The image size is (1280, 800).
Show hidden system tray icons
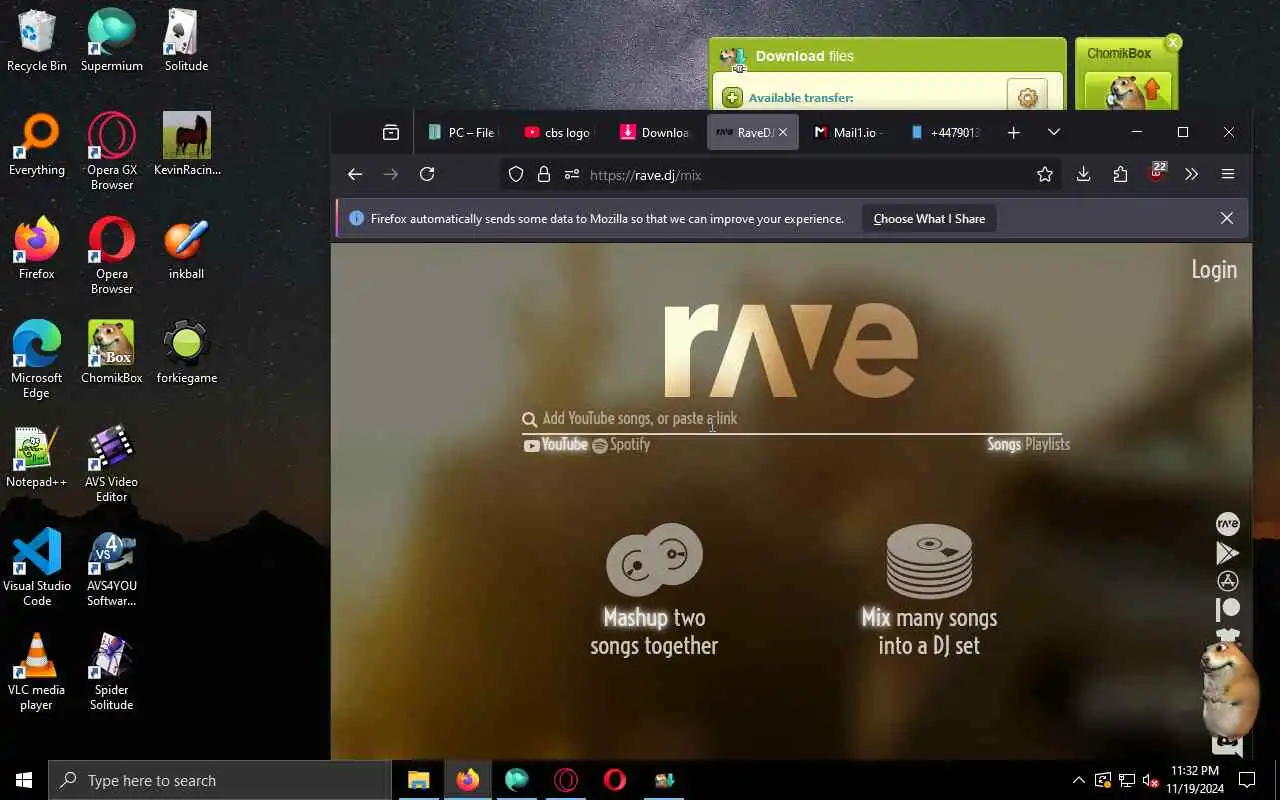(x=1078, y=780)
